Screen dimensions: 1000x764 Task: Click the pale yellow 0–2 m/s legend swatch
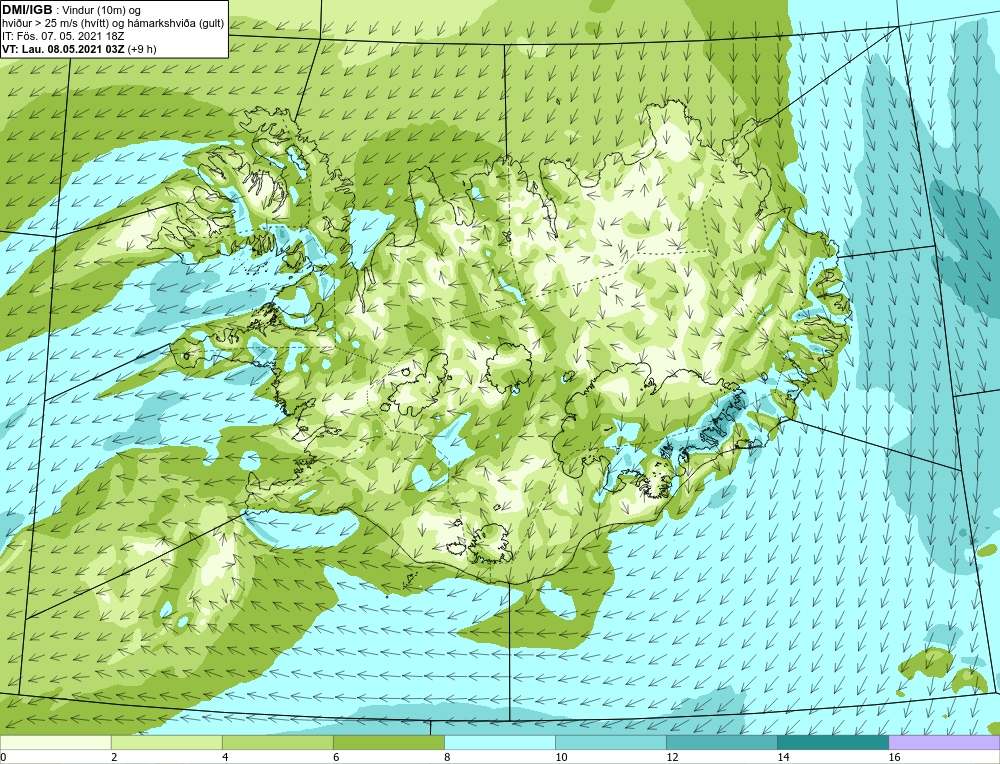55,742
